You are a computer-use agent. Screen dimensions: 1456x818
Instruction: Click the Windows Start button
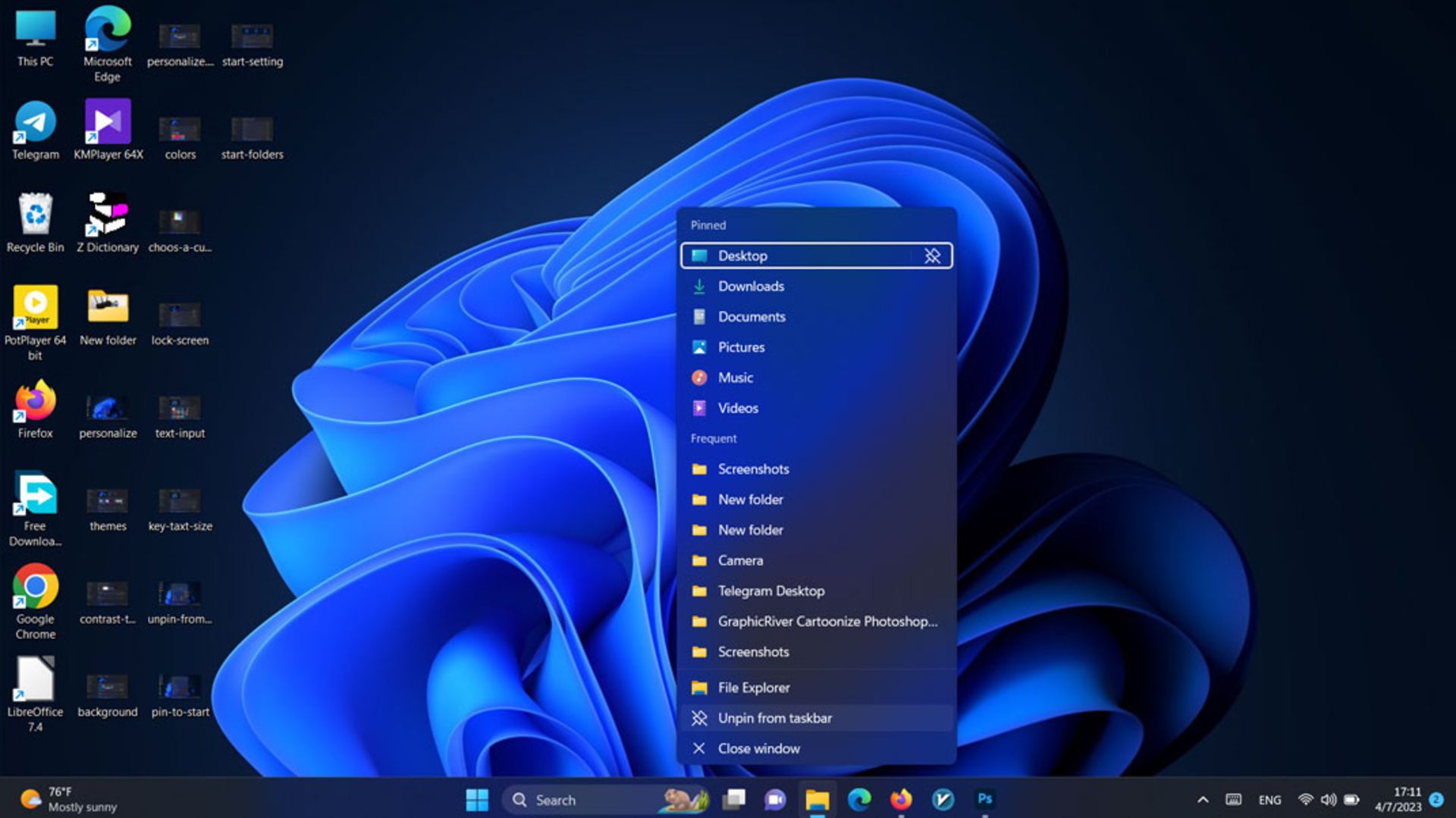477,799
